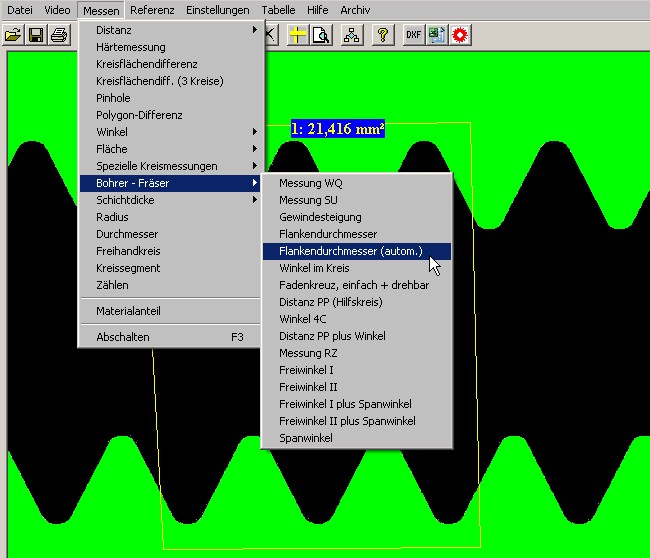Image resolution: width=650 pixels, height=558 pixels.
Task: Click the open file folder icon
Action: [13, 35]
